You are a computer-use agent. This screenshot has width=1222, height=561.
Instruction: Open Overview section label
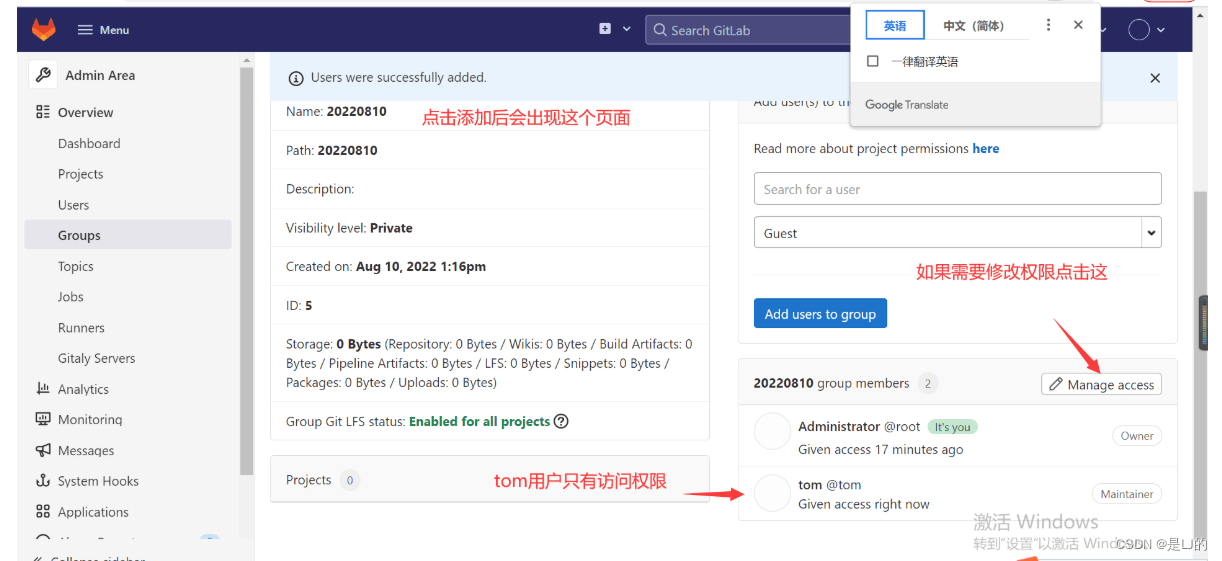[x=85, y=112]
